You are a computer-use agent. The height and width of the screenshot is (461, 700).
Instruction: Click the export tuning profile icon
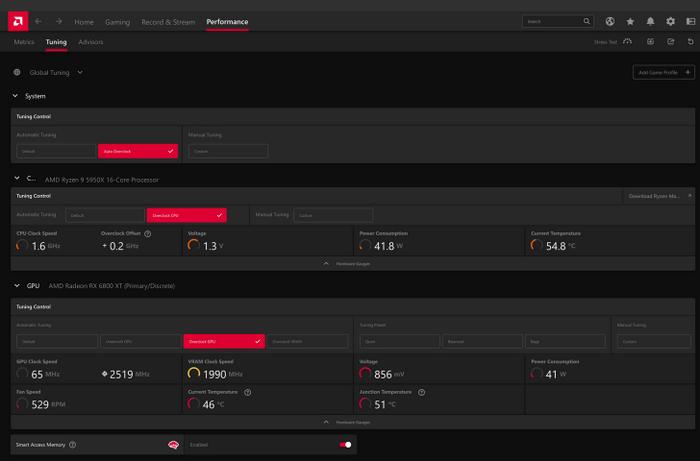(x=671, y=42)
